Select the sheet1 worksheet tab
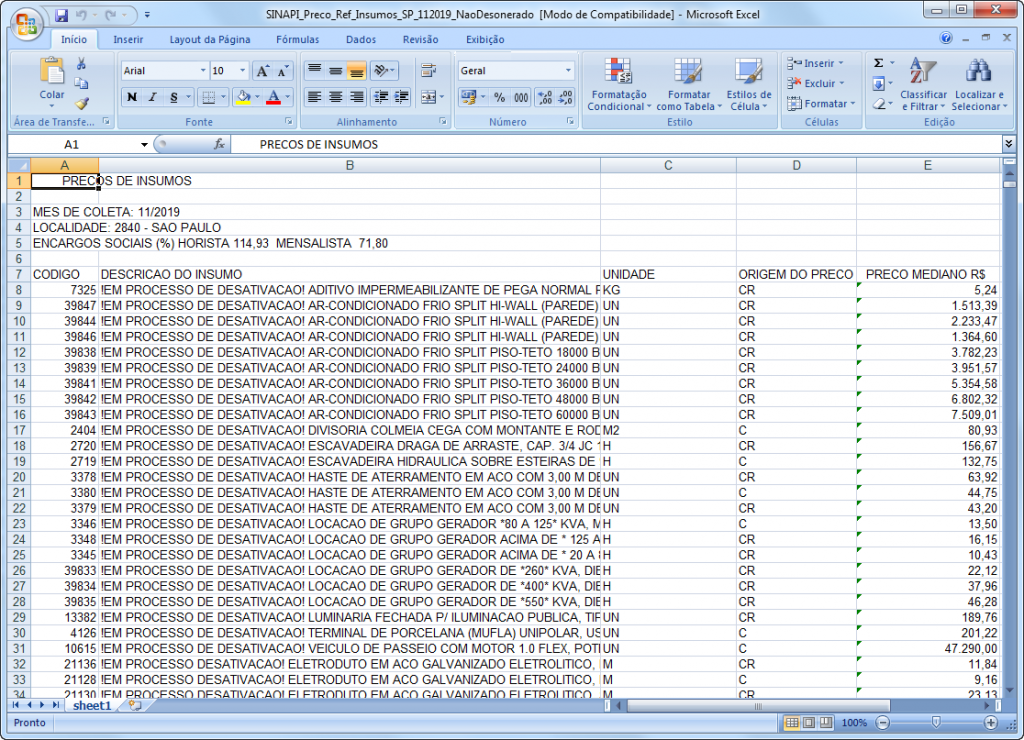 point(92,705)
